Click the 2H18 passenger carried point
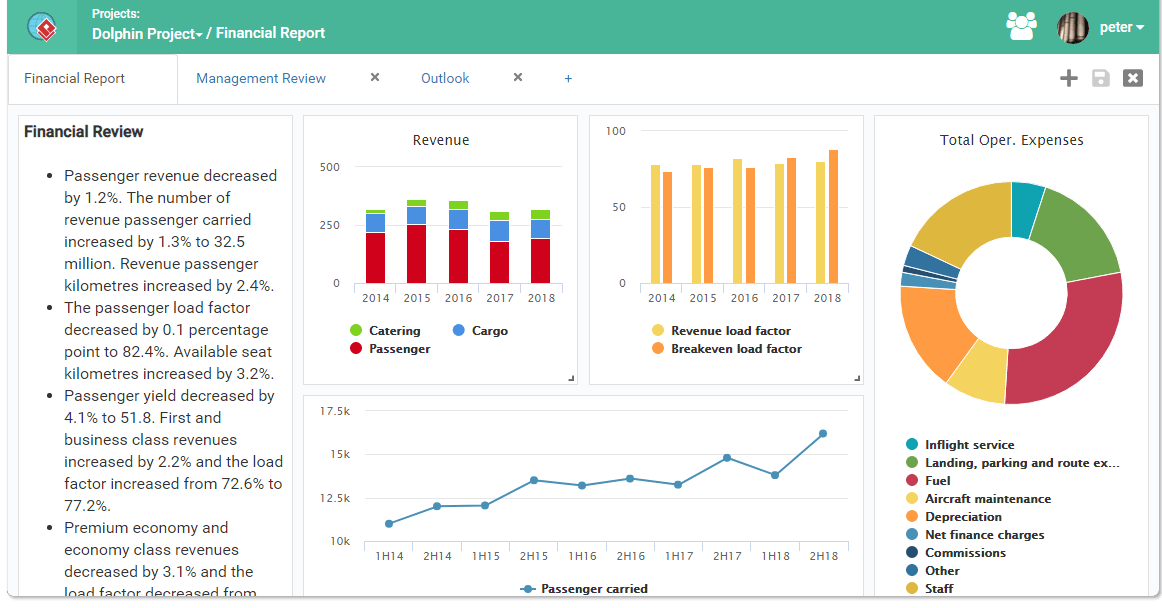The width and height of the screenshot is (1162, 608). 823,434
